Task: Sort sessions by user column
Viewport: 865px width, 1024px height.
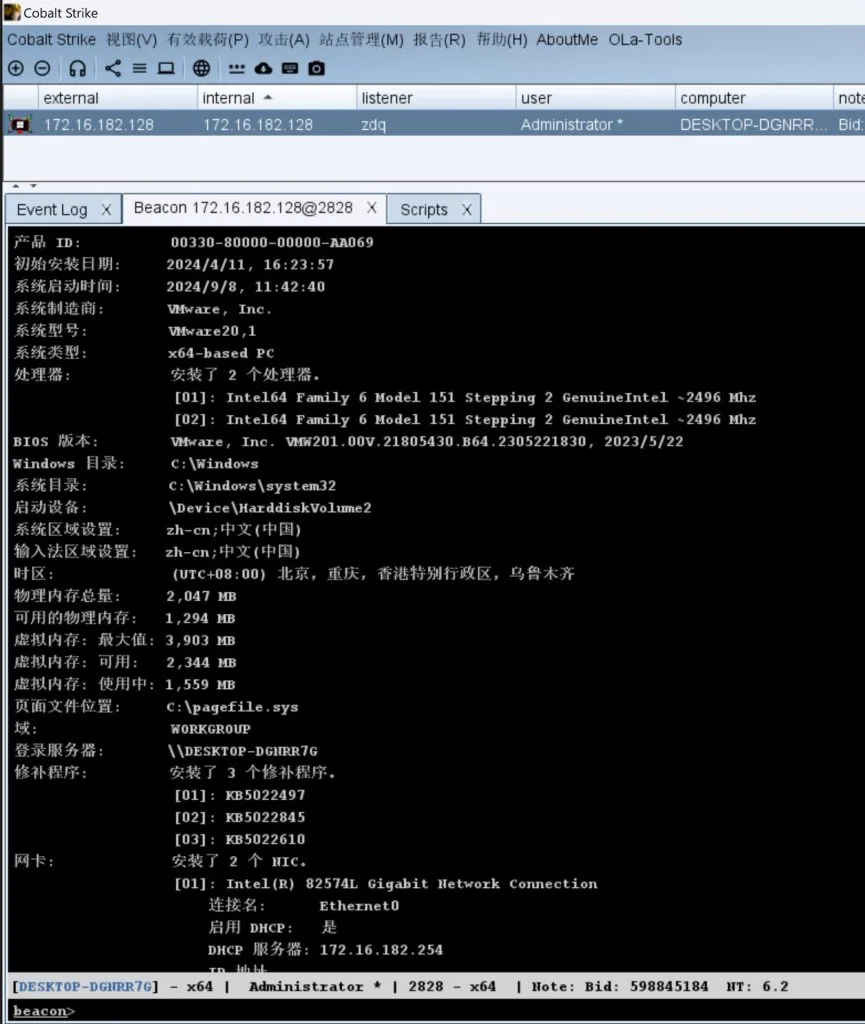Action: pos(595,98)
